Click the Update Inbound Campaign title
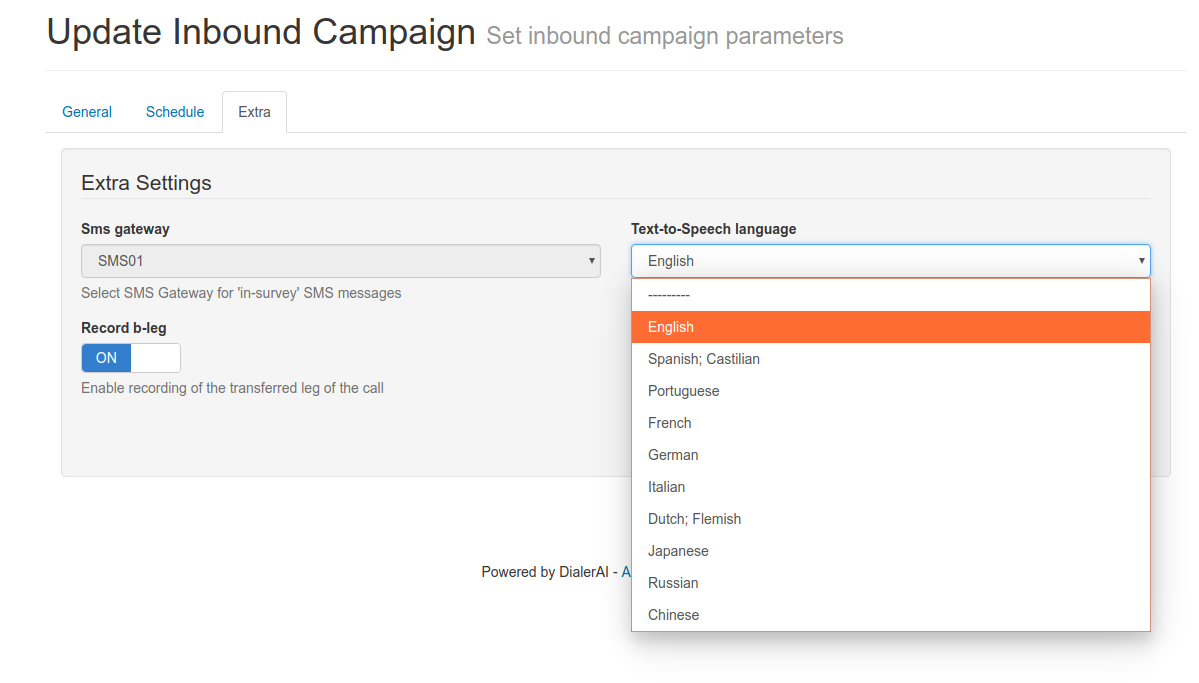The height and width of the screenshot is (683, 1199). tap(261, 32)
